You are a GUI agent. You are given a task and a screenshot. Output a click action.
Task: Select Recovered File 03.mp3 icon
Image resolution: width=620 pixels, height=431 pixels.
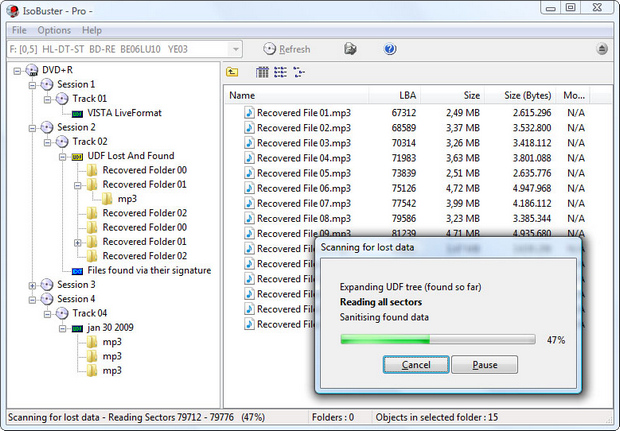coord(249,143)
